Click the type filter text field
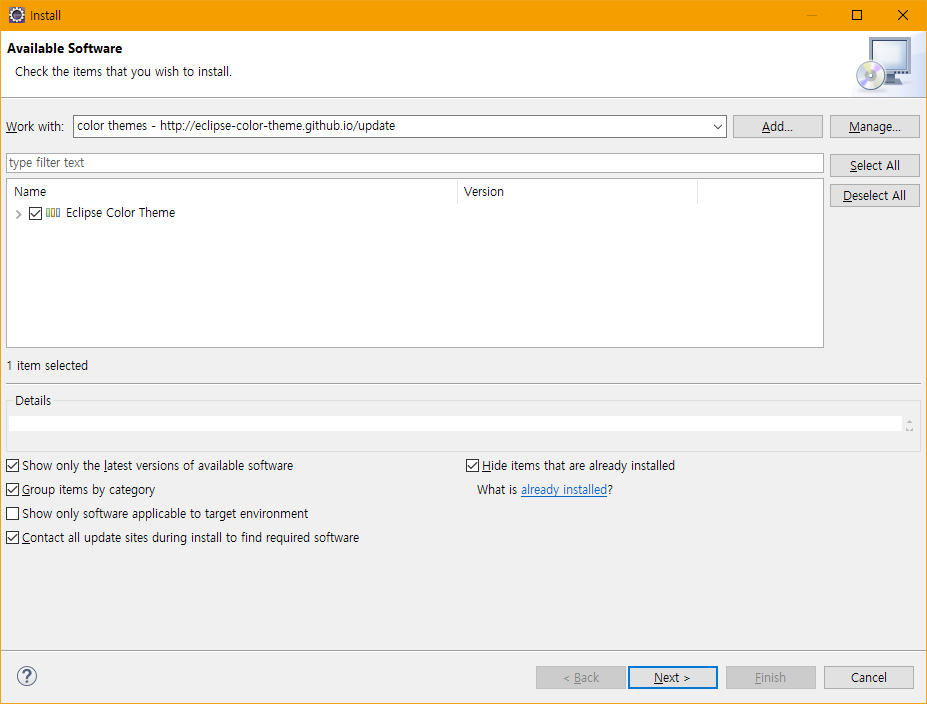The width and height of the screenshot is (927, 704). coord(414,163)
